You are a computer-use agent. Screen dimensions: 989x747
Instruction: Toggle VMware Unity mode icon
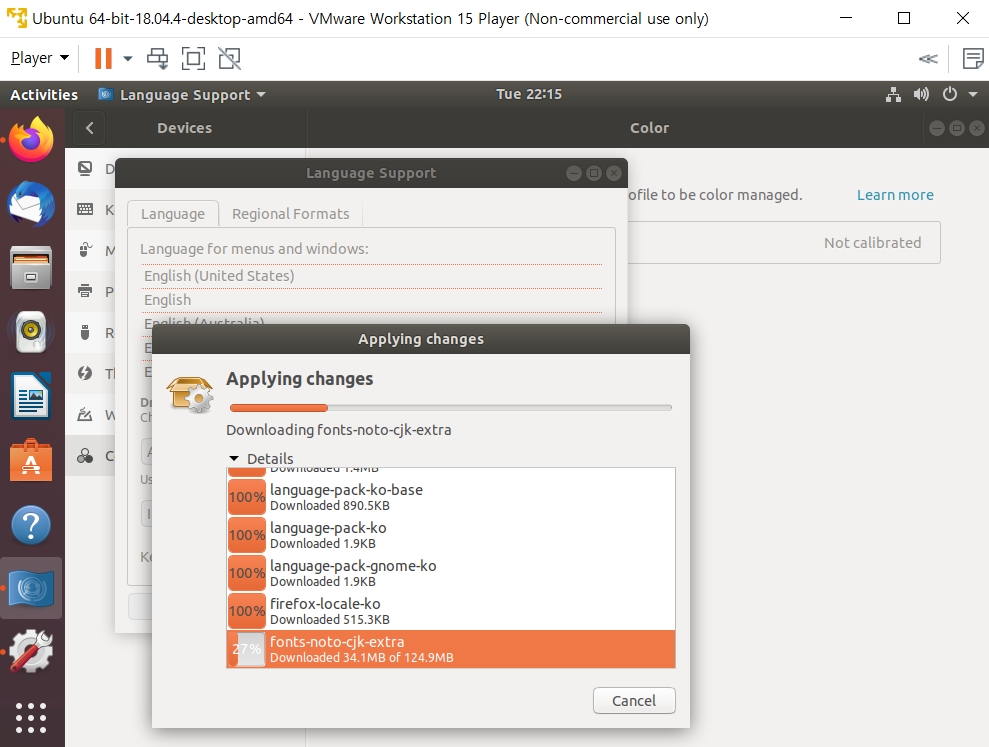[230, 59]
